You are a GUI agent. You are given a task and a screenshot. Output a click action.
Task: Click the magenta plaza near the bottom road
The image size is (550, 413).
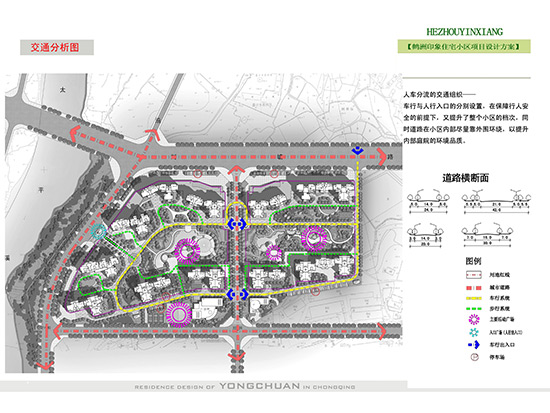[x=179, y=315]
